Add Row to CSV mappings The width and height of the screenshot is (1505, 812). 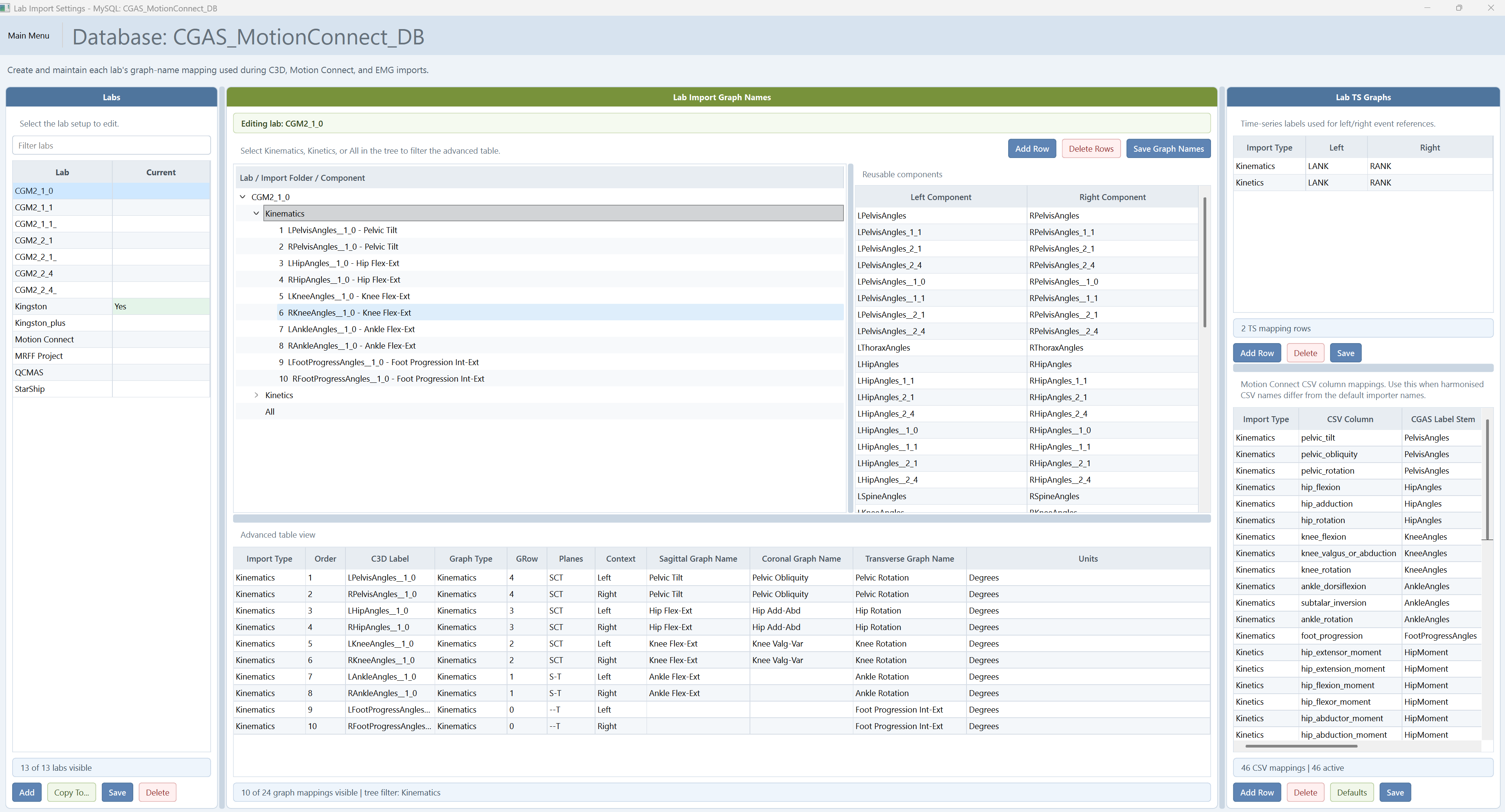[1257, 793]
